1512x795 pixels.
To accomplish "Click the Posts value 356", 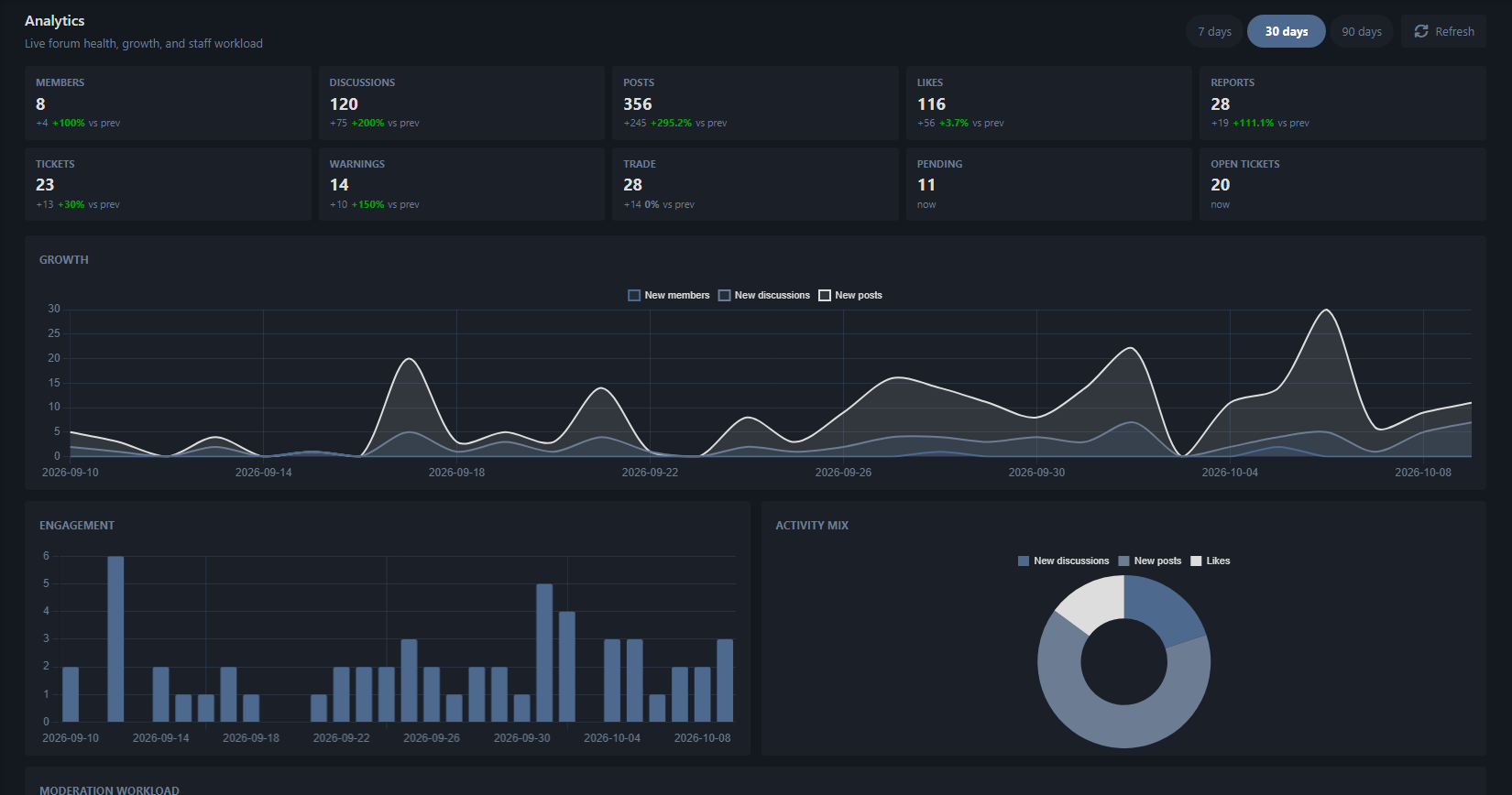I will click(x=638, y=104).
